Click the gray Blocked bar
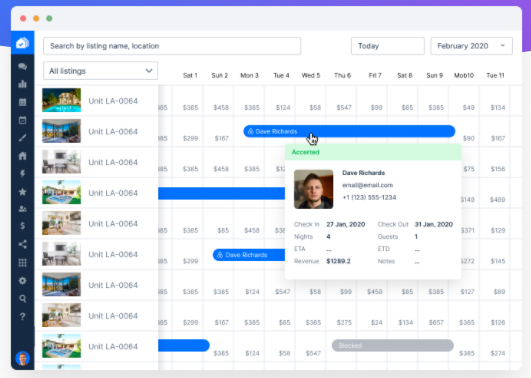531x378 pixels. [x=392, y=345]
